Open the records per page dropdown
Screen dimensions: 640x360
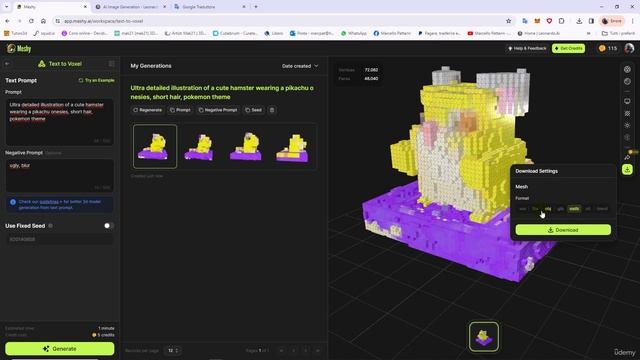tap(173, 351)
